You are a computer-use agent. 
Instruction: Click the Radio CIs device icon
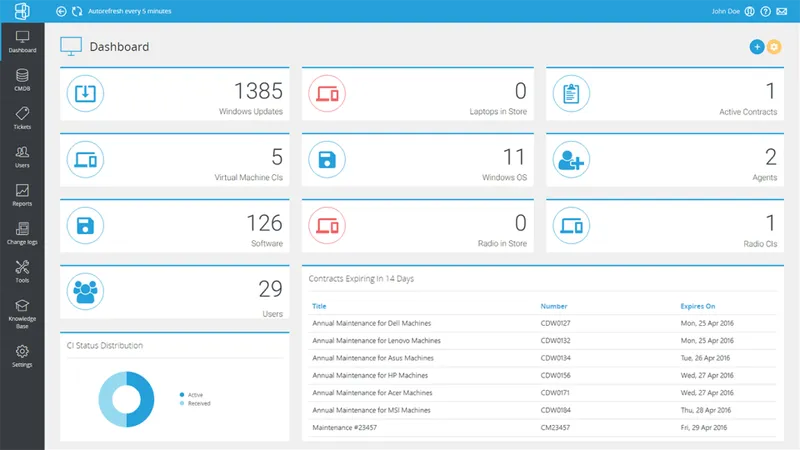tap(571, 226)
